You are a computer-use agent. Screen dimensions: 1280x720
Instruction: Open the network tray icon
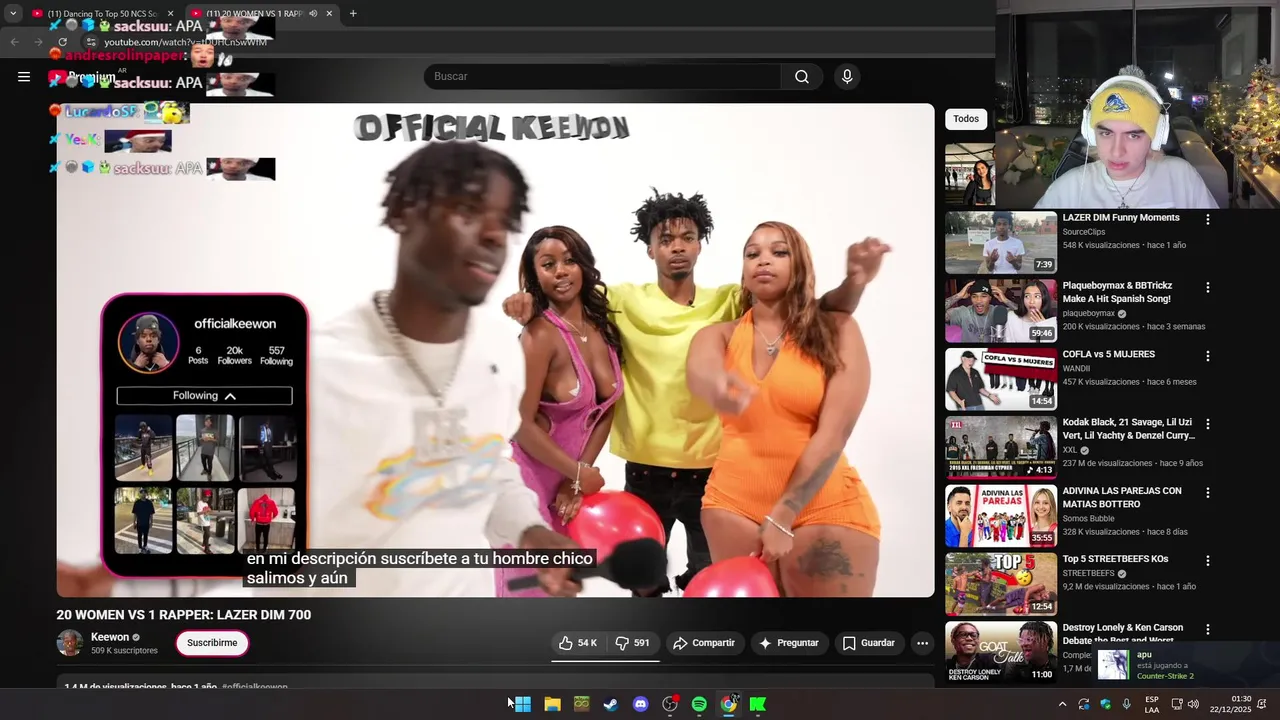tap(1176, 704)
